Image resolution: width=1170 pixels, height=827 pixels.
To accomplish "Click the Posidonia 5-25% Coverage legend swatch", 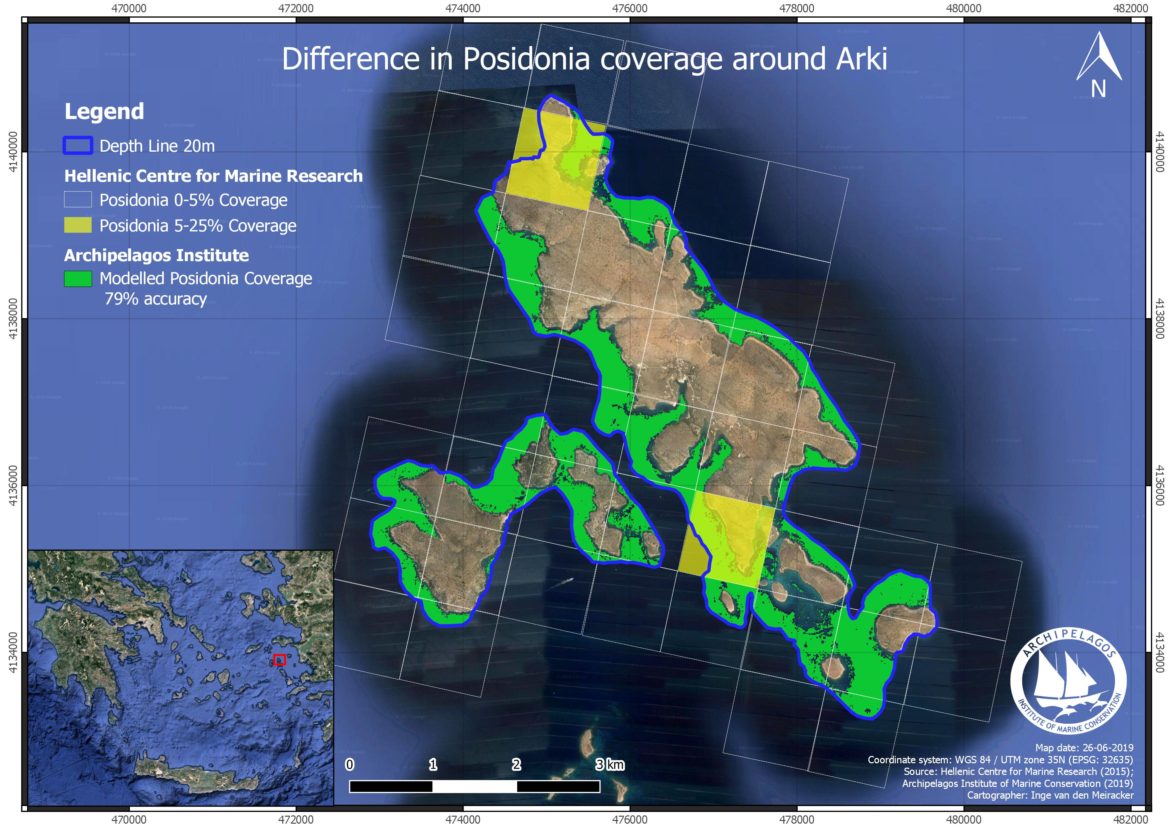I will [x=78, y=225].
